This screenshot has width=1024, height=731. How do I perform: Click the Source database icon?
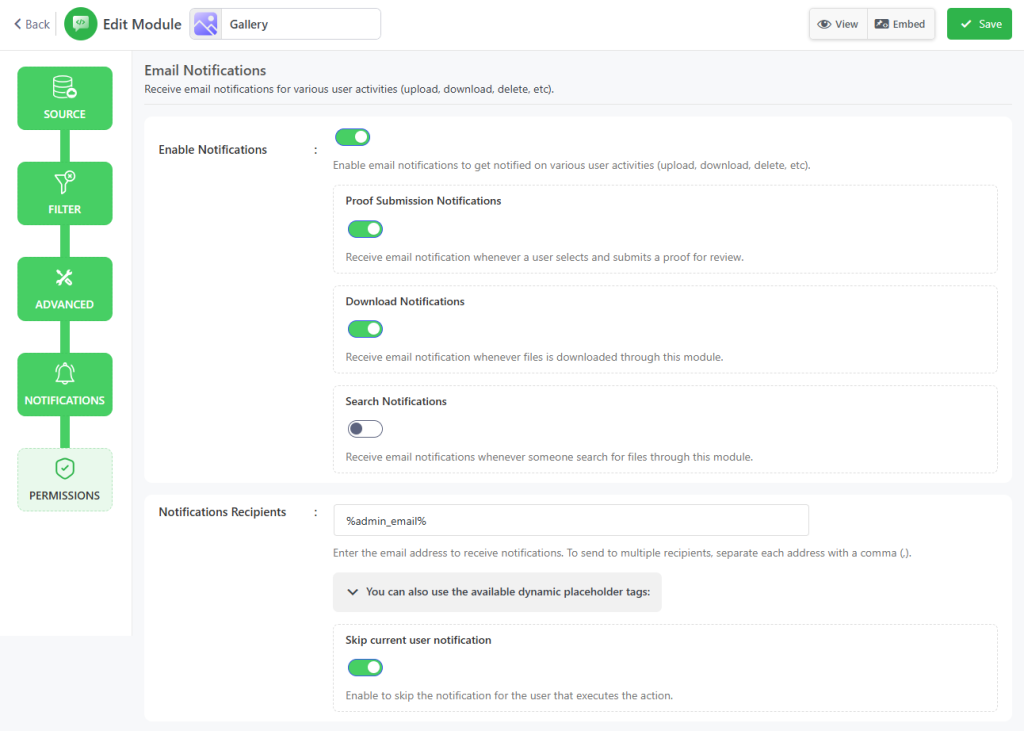click(x=65, y=87)
